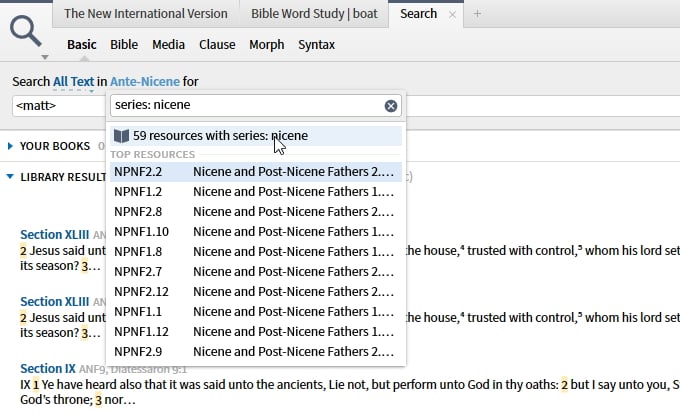Pick NPNF2.9 from top resources
This screenshot has width=680, height=418.
pos(255,351)
